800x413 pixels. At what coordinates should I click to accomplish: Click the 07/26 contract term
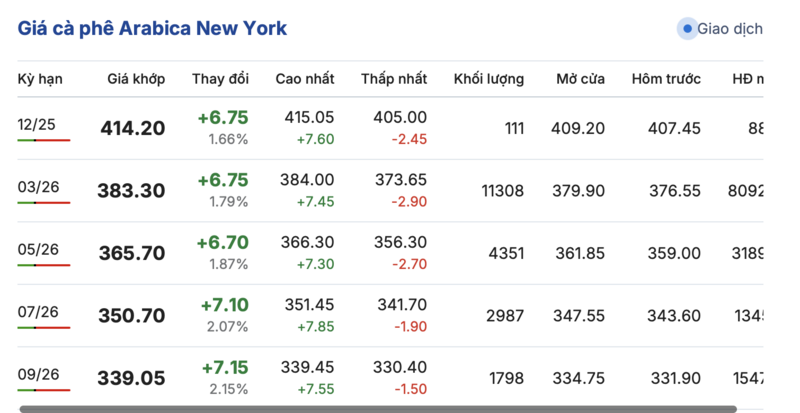39,311
